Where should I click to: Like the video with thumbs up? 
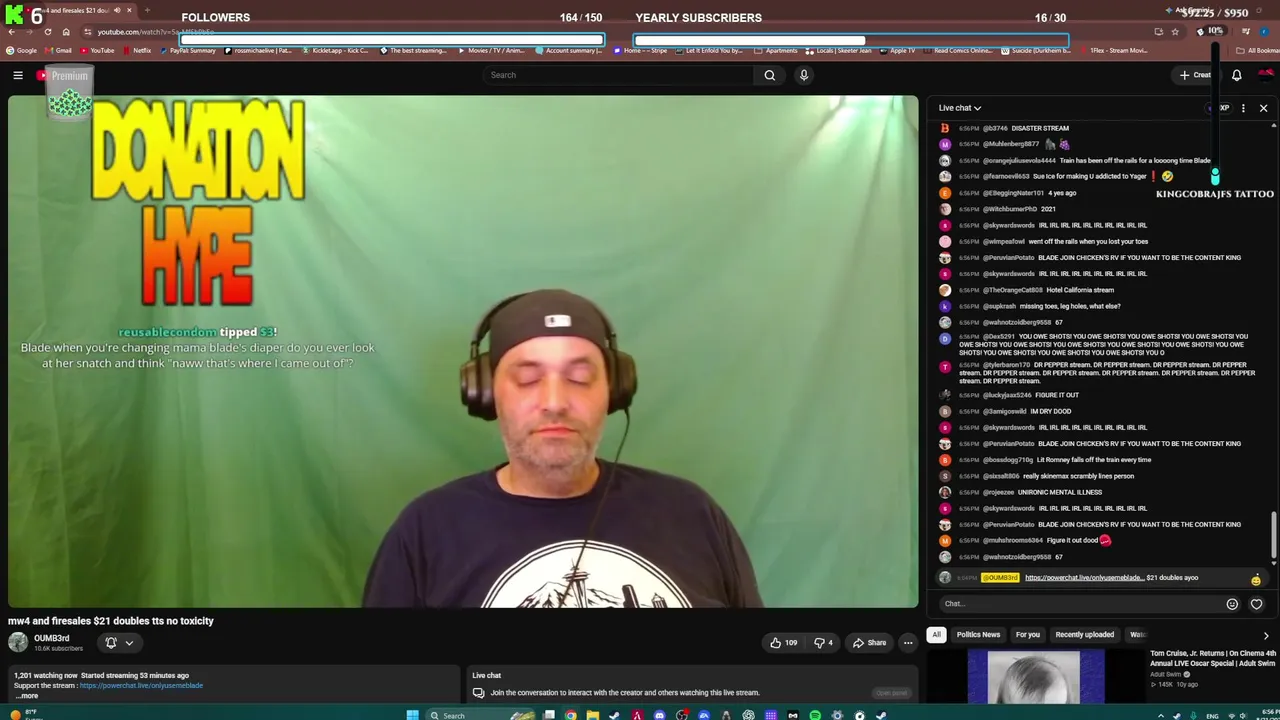(783, 643)
